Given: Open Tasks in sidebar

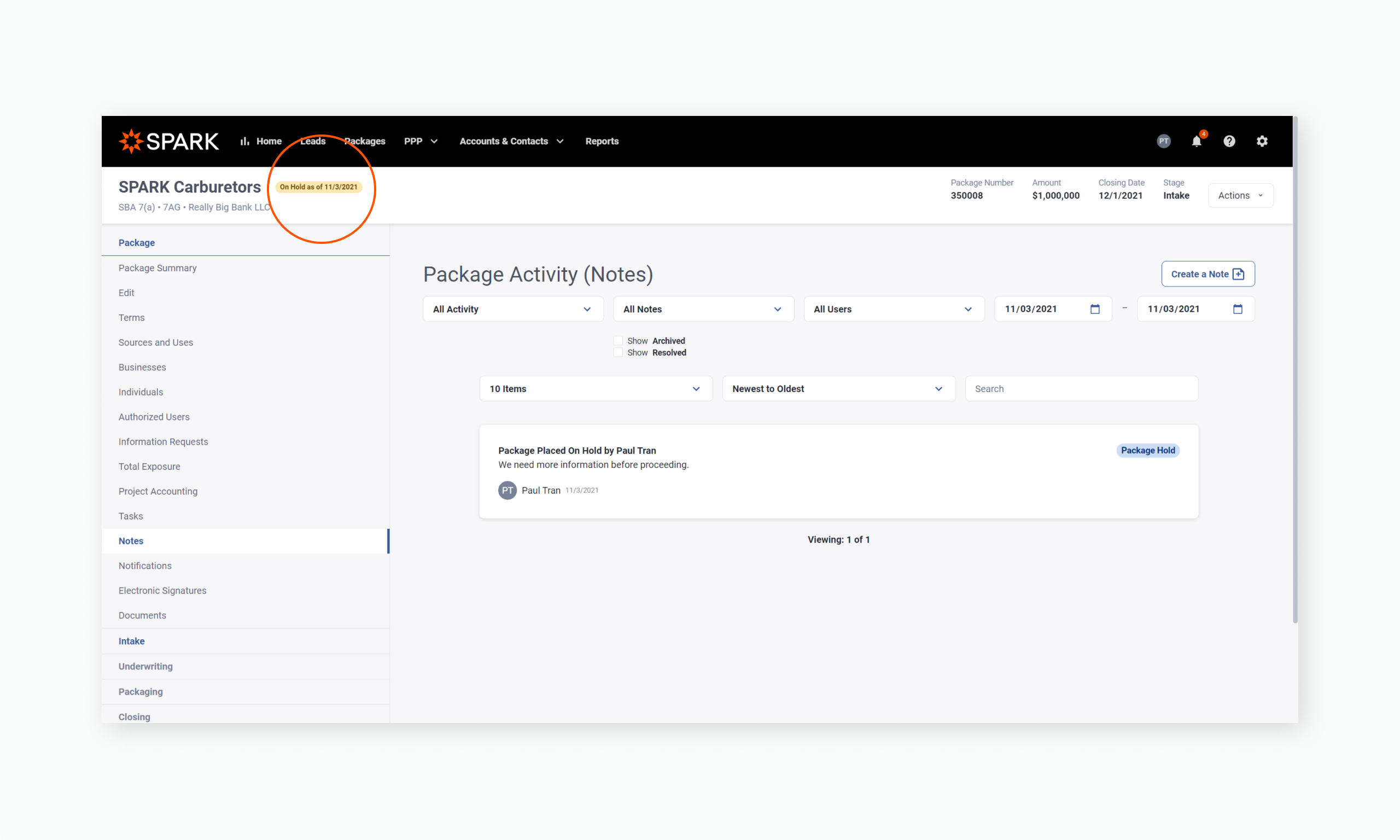Looking at the screenshot, I should [245, 516].
